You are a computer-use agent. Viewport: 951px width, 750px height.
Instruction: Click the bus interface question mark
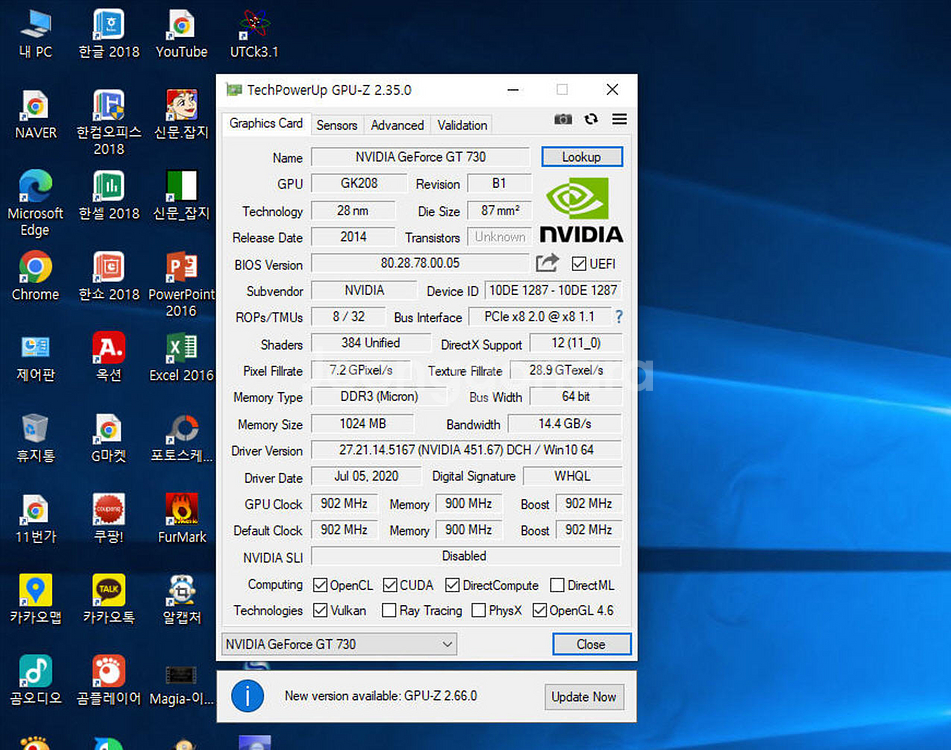pos(619,316)
